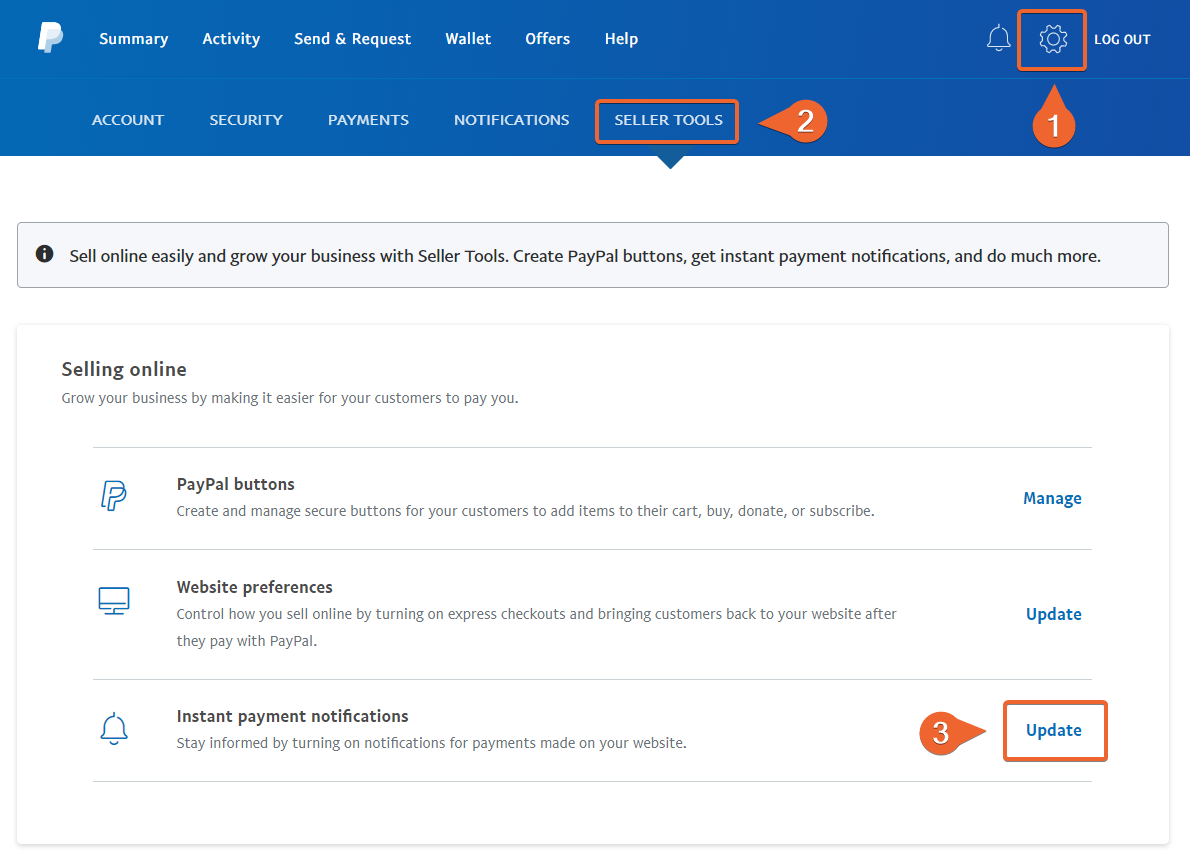
Task: Click Update for Website preferences
Action: (x=1053, y=614)
